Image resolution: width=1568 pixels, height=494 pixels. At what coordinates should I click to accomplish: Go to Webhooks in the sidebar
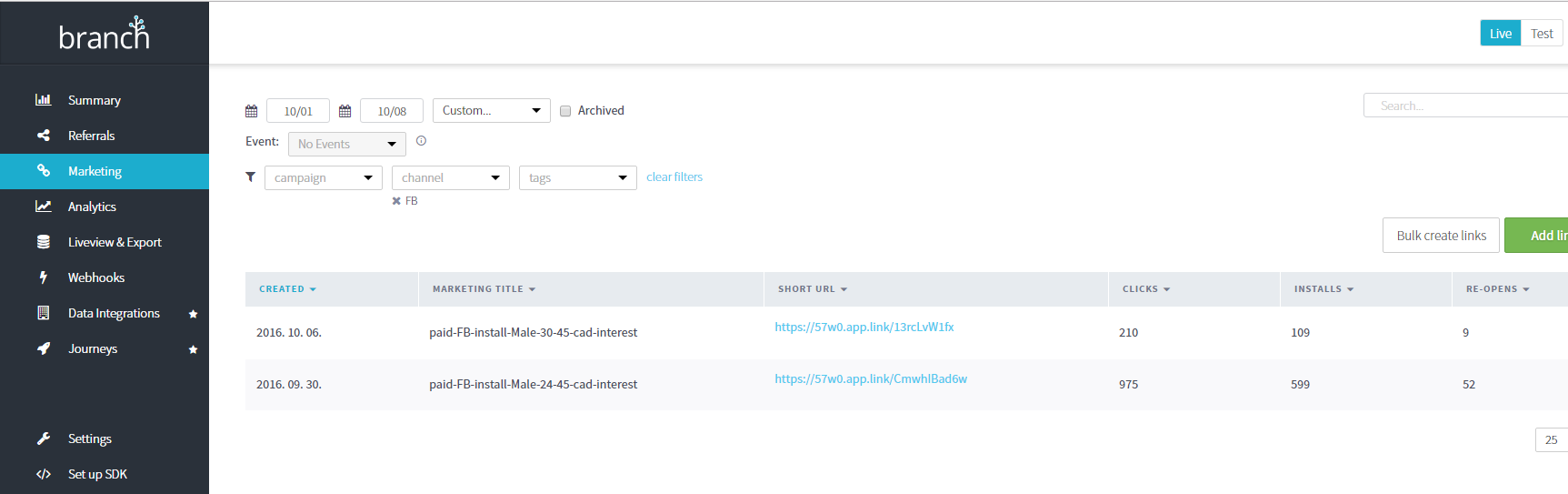(x=95, y=277)
